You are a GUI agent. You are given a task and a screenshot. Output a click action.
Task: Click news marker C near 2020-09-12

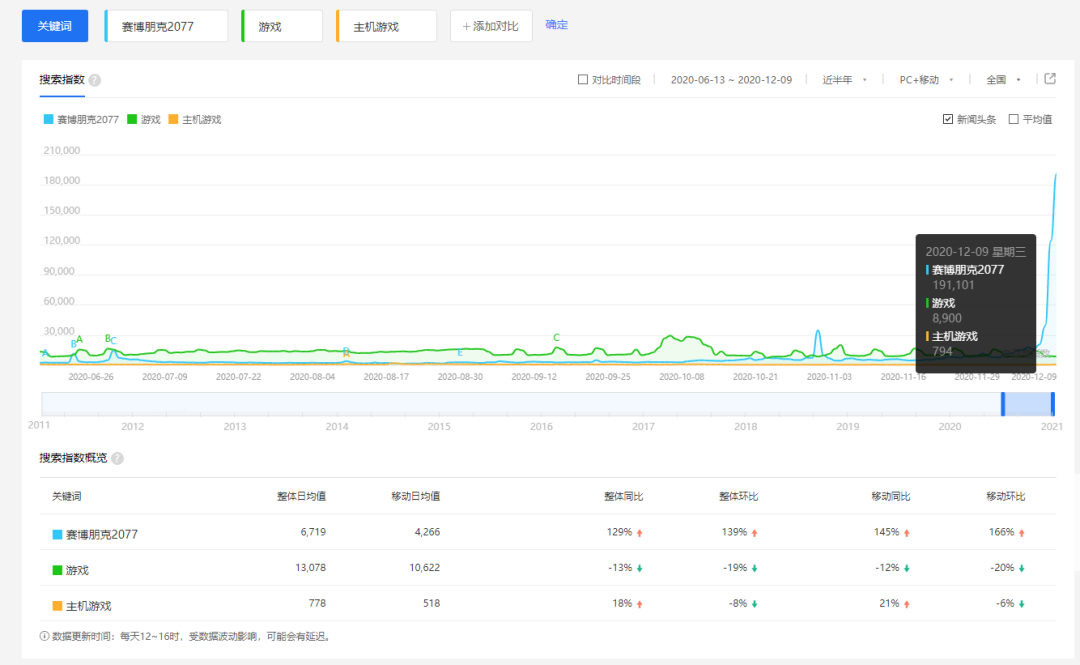[x=557, y=338]
